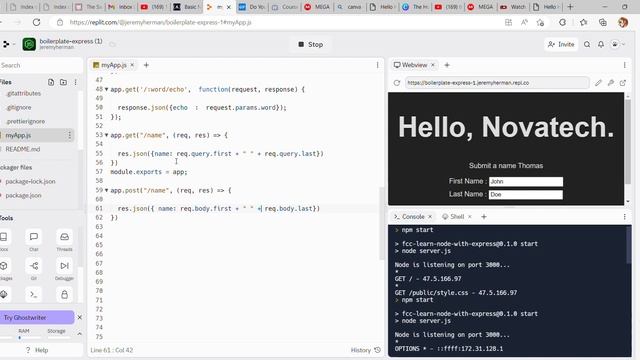This screenshot has width=640, height=360.
Task: Open package-lock.json file
Action: [30, 181]
